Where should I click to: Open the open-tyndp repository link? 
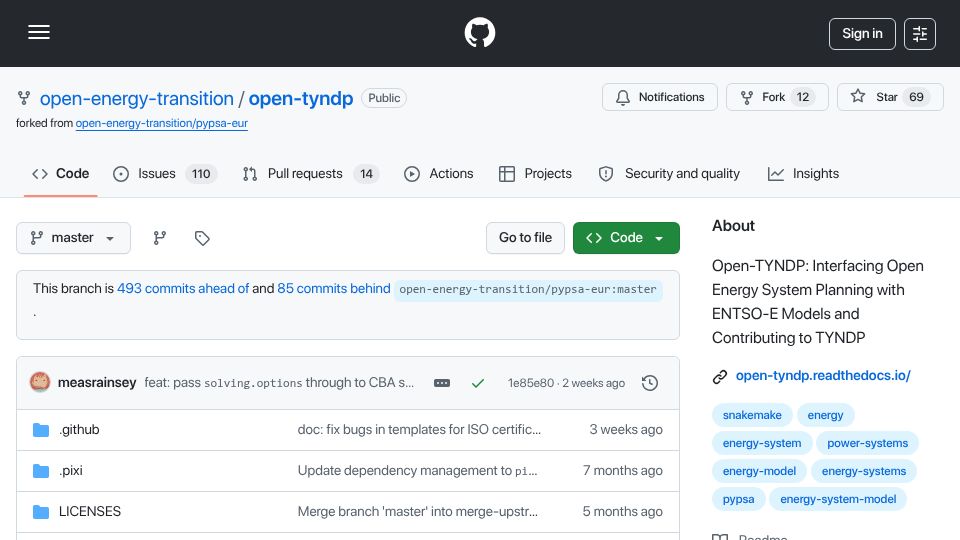click(x=301, y=99)
